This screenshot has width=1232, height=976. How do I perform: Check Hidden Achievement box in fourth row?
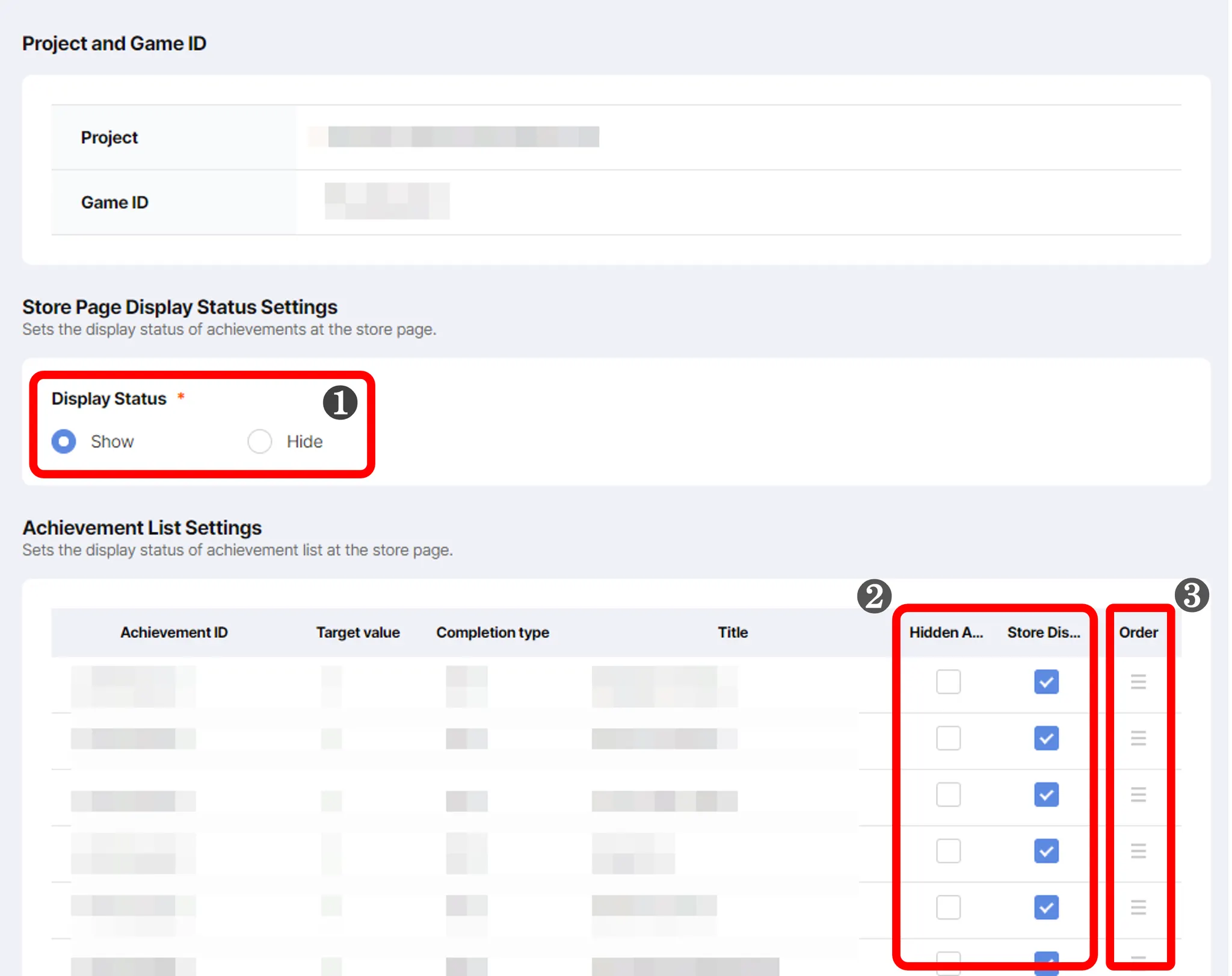coord(948,851)
